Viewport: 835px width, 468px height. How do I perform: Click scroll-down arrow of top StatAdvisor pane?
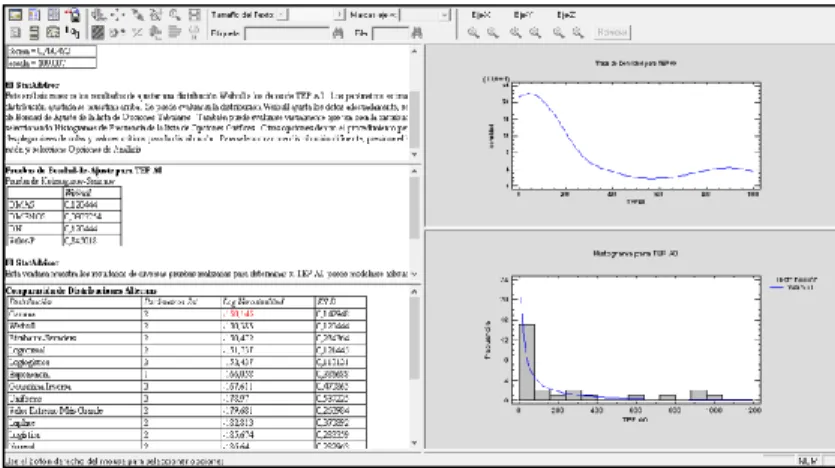[414, 154]
